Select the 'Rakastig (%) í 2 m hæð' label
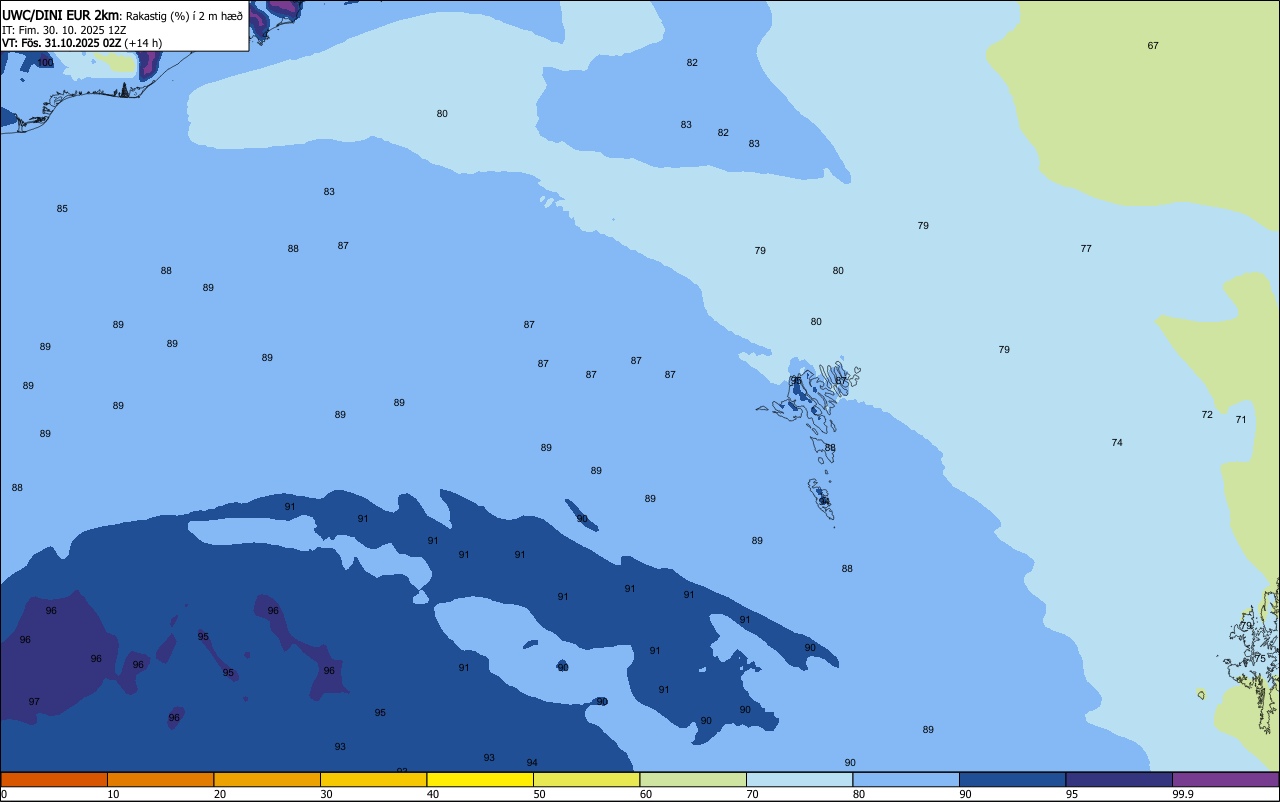This screenshot has width=1280, height=802. tap(184, 16)
